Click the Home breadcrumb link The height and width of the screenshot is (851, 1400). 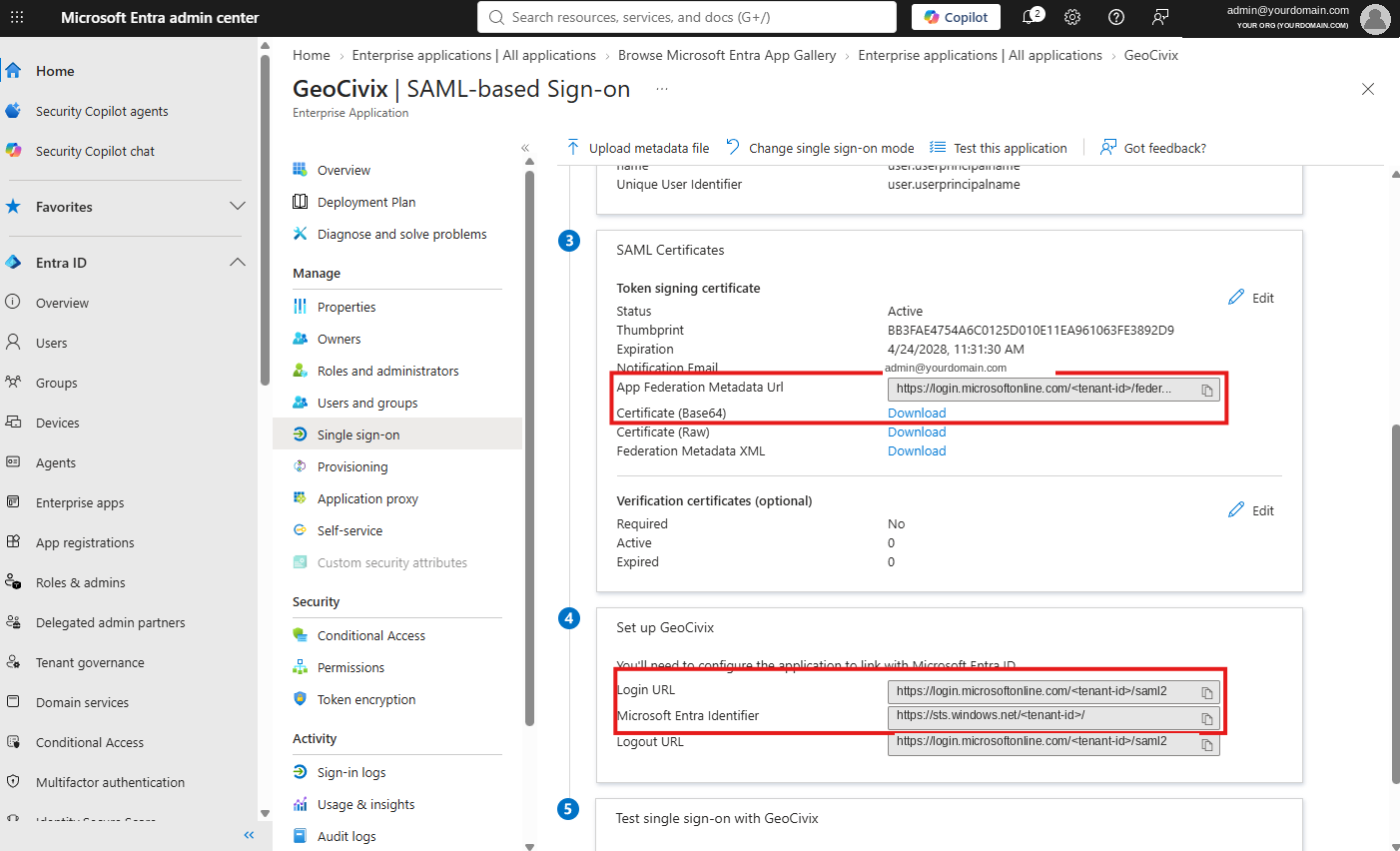(312, 55)
